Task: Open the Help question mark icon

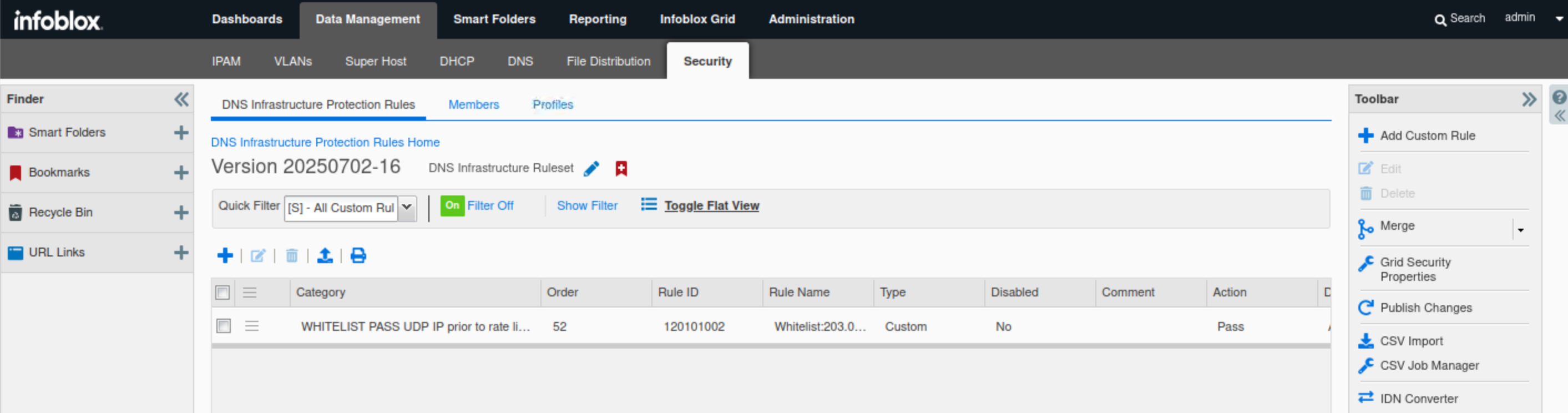Action: [x=1559, y=97]
